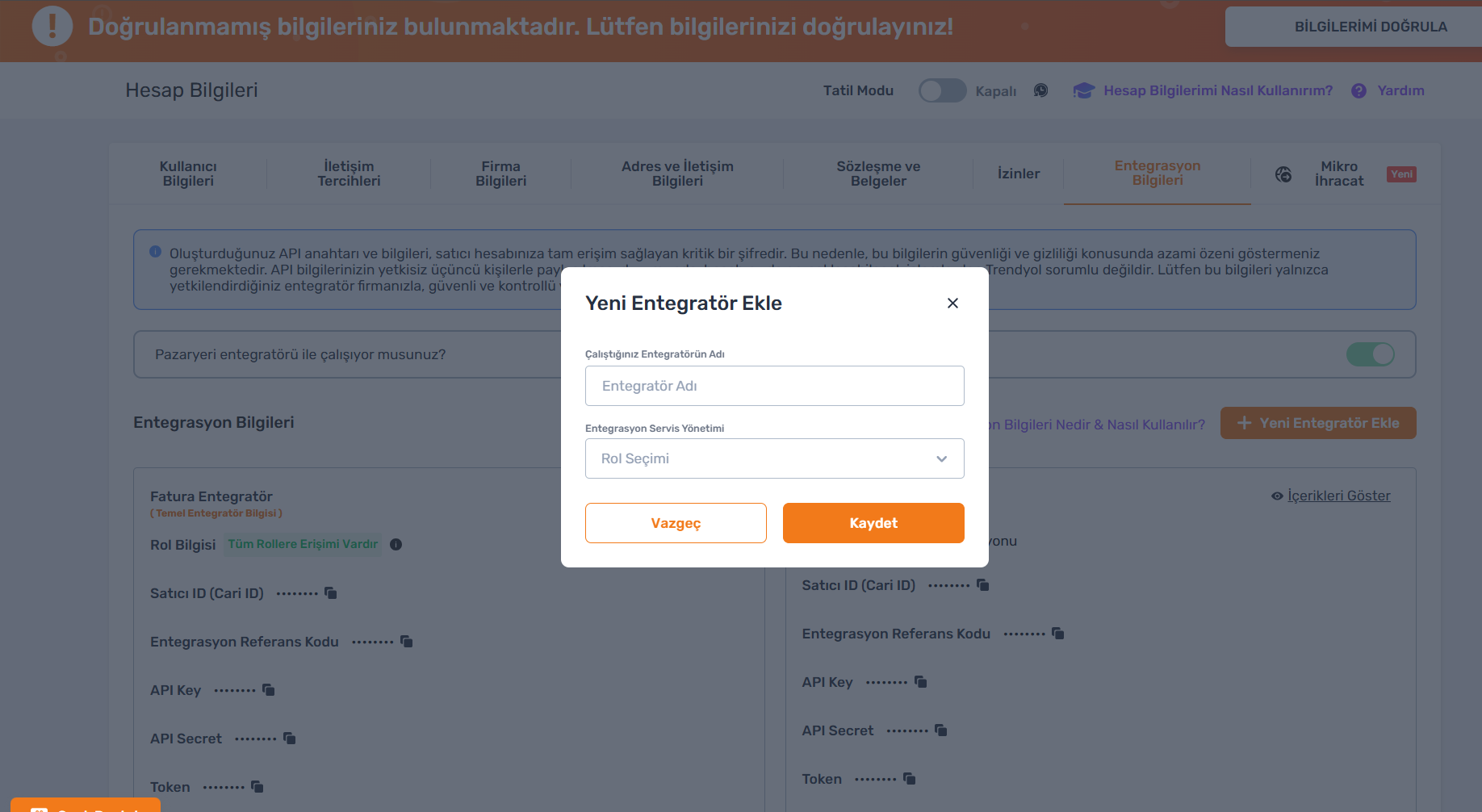Copy left Entegrasyon Referans Kodu value

point(407,642)
